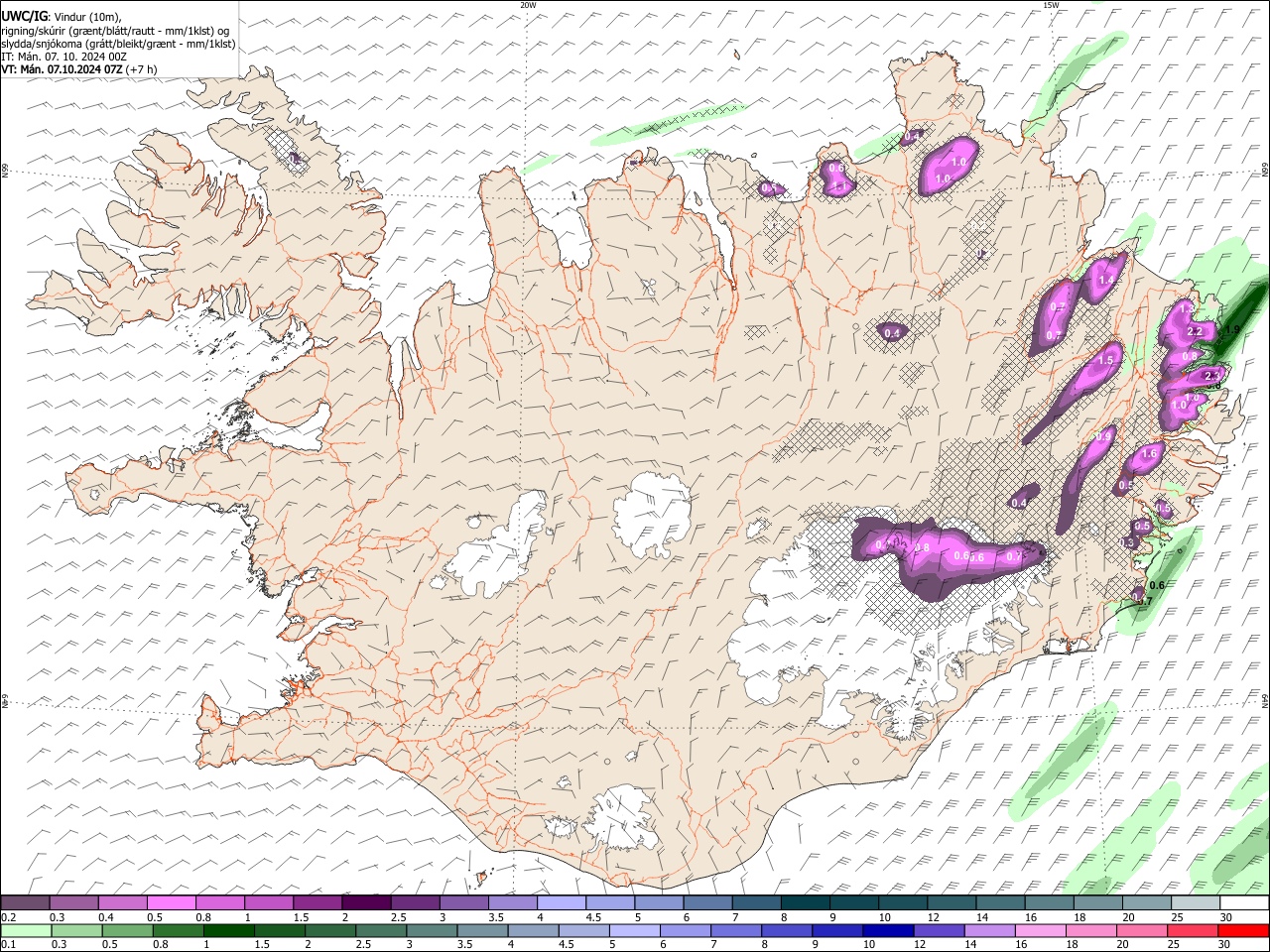Click the 15W longitude label
This screenshot has height=952, width=1270.
click(x=1051, y=5)
